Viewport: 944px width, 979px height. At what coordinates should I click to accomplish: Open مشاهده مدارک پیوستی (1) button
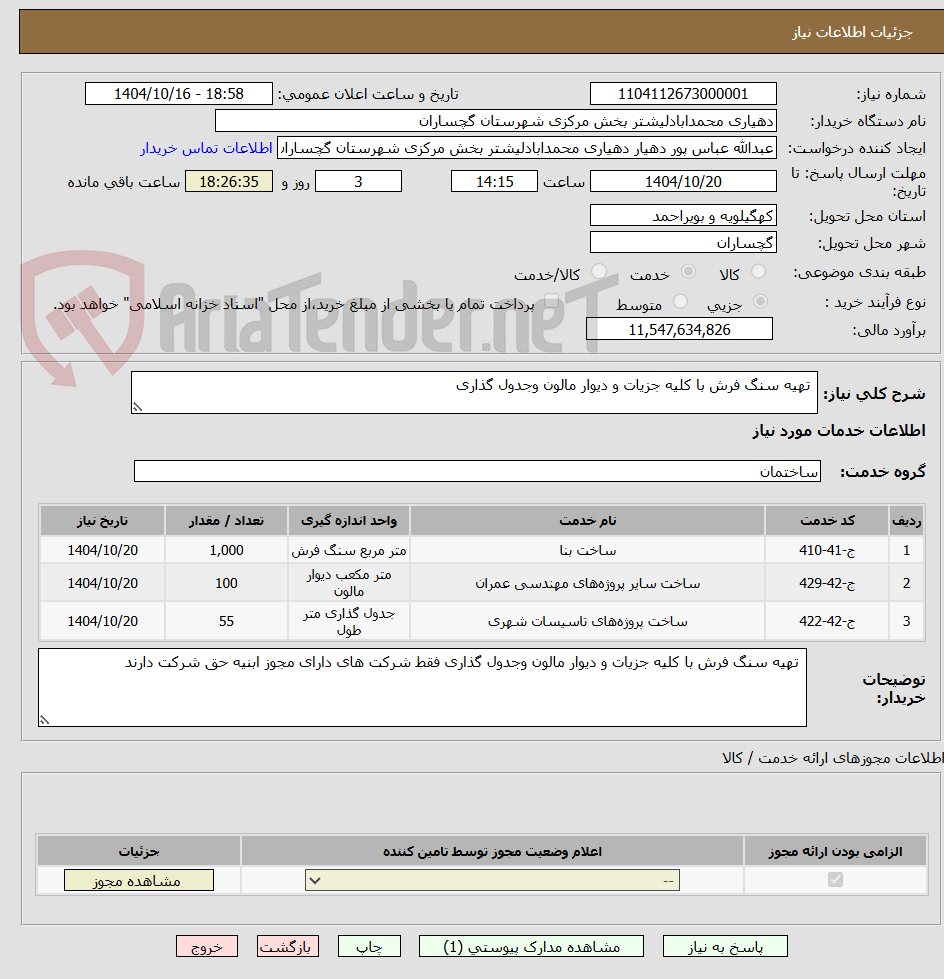point(531,947)
